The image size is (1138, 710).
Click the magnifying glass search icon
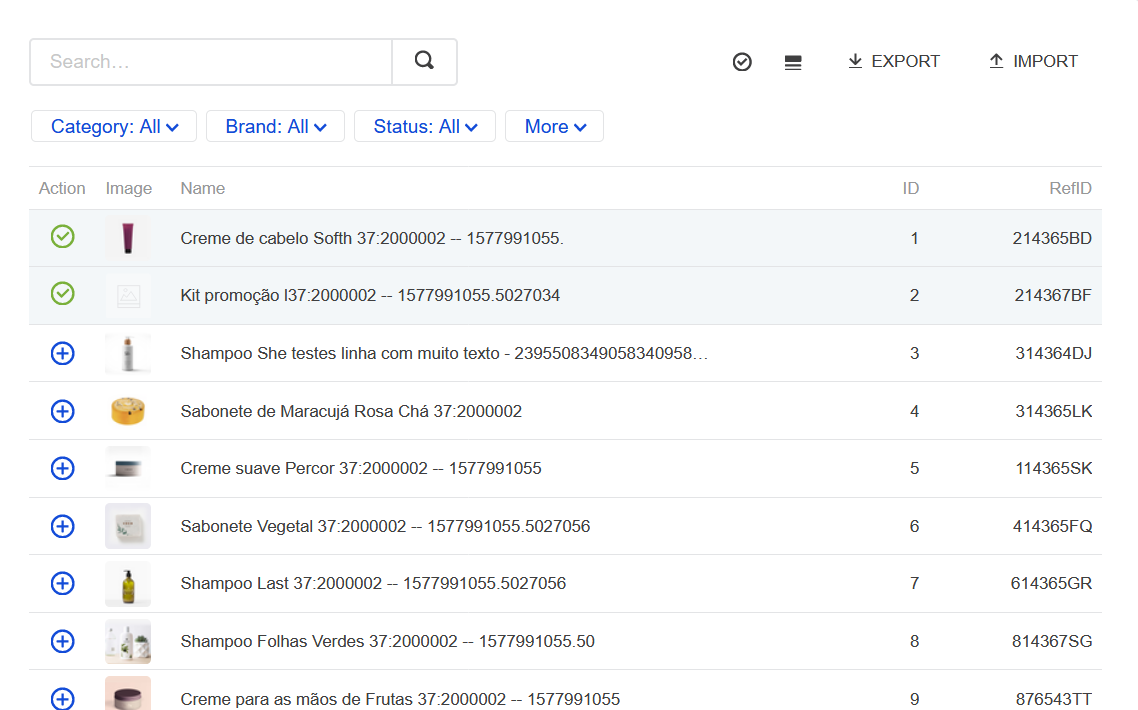click(424, 61)
